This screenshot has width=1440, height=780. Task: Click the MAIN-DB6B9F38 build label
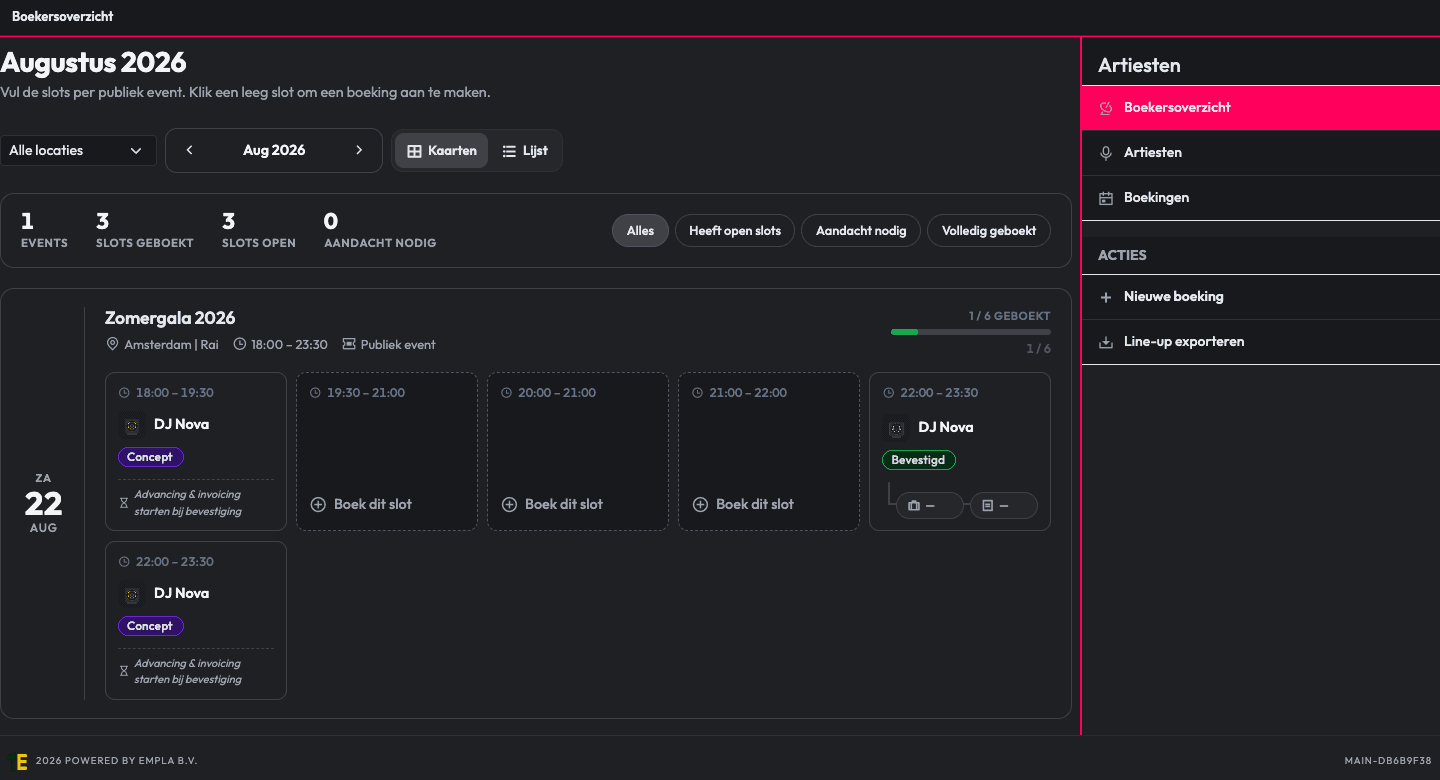click(x=1388, y=761)
